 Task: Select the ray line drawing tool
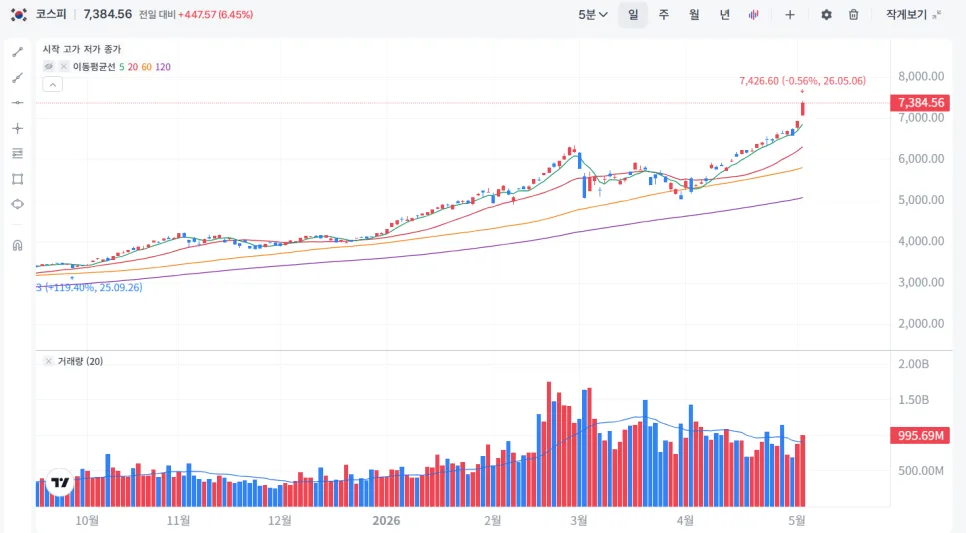[x=17, y=78]
